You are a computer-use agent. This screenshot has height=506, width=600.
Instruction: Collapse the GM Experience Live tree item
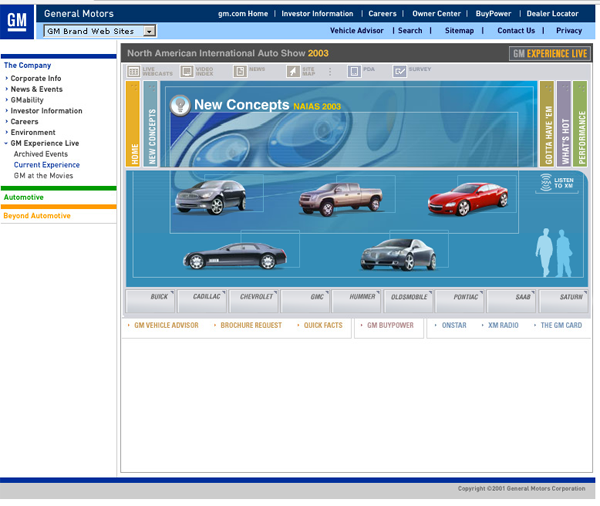(6, 143)
